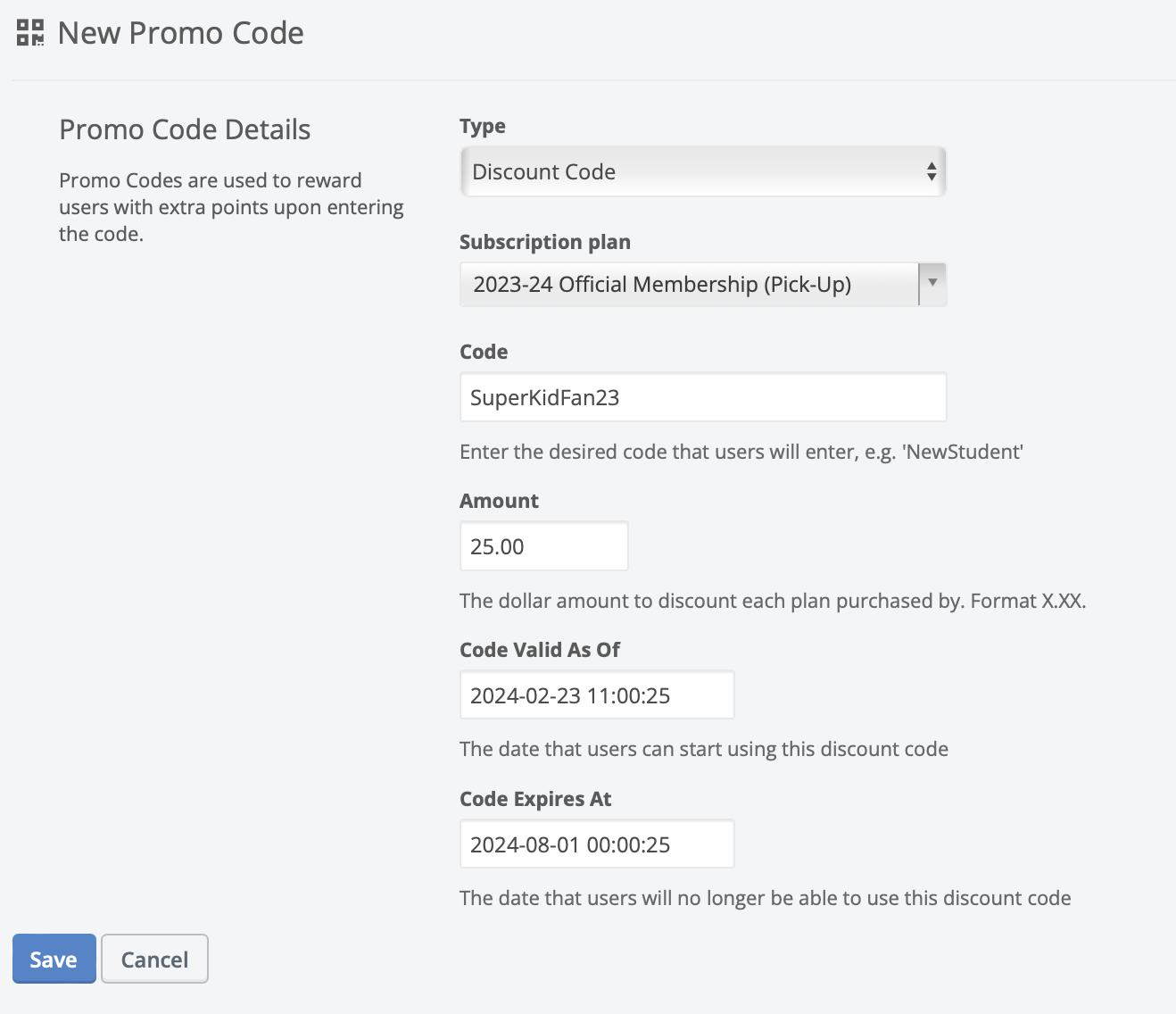Open the Type dropdown showing Discount Code

(x=702, y=171)
